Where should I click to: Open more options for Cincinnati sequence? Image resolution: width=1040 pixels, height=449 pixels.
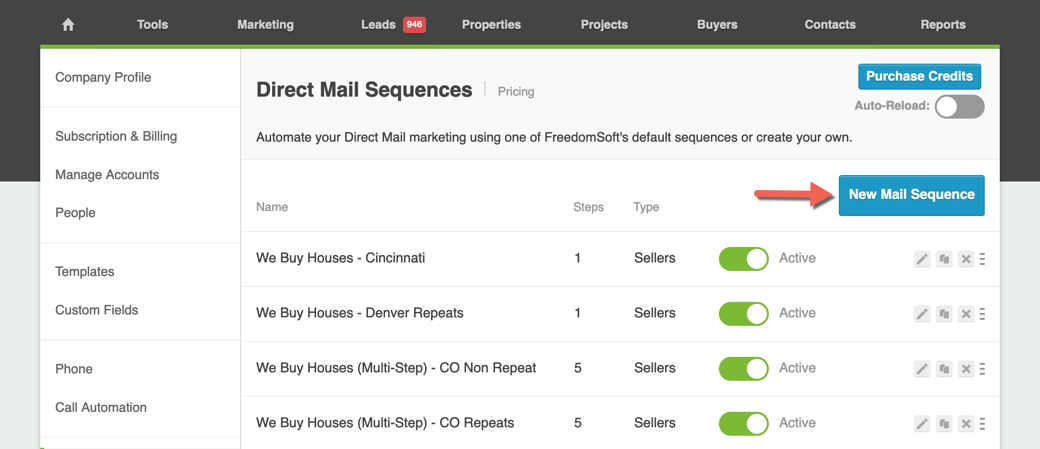point(982,259)
